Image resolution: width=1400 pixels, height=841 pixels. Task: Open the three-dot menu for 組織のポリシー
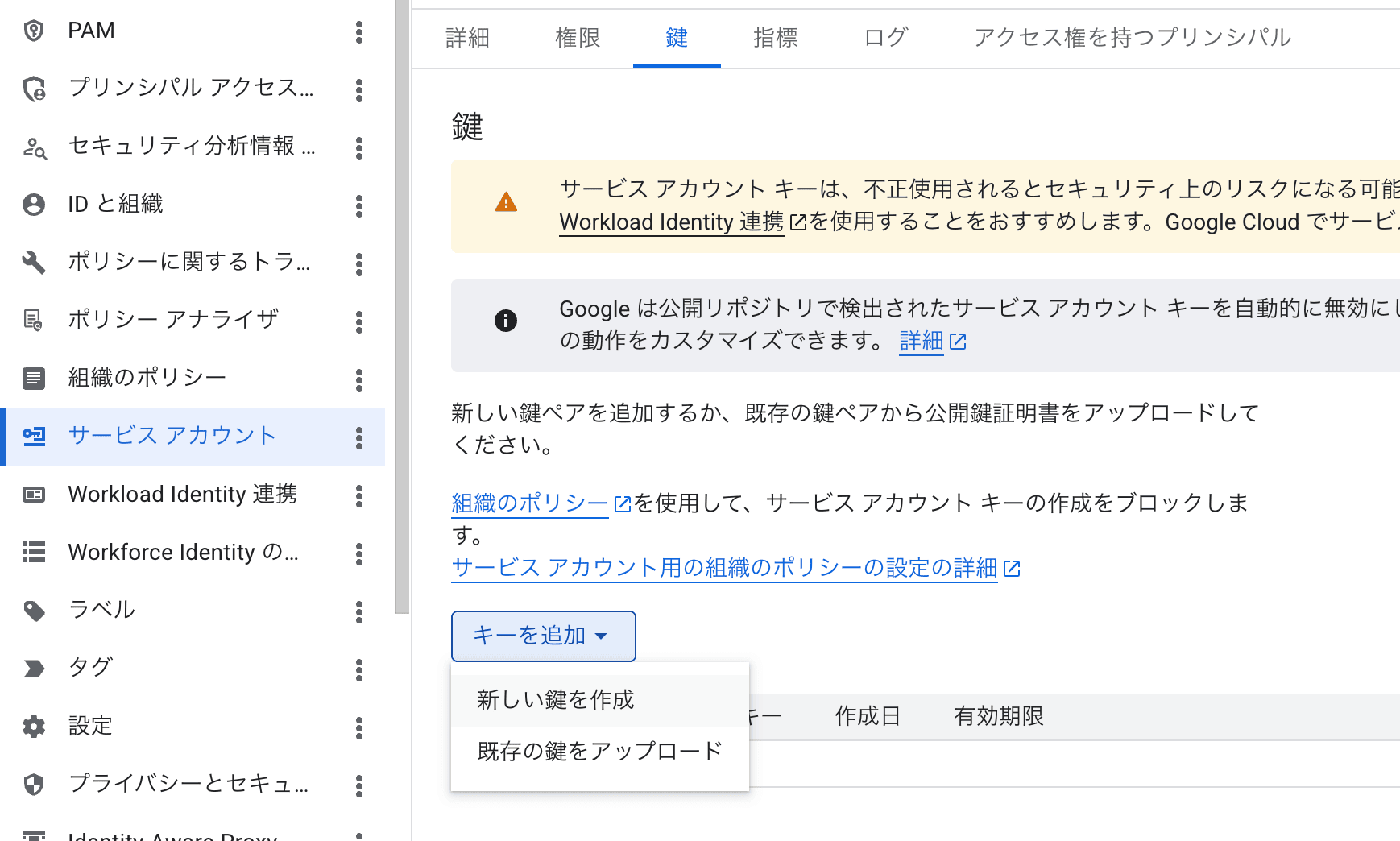pyautogui.click(x=359, y=380)
